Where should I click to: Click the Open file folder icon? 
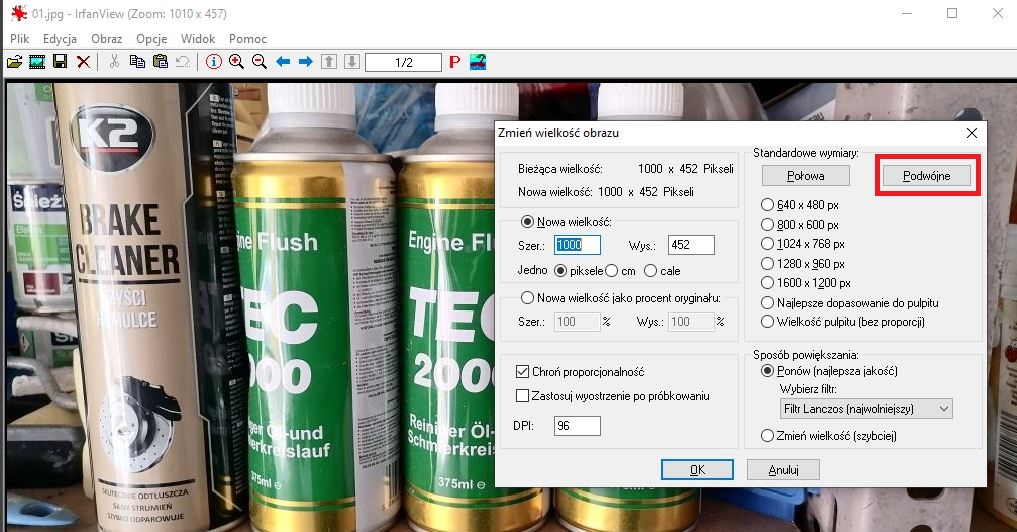point(14,62)
